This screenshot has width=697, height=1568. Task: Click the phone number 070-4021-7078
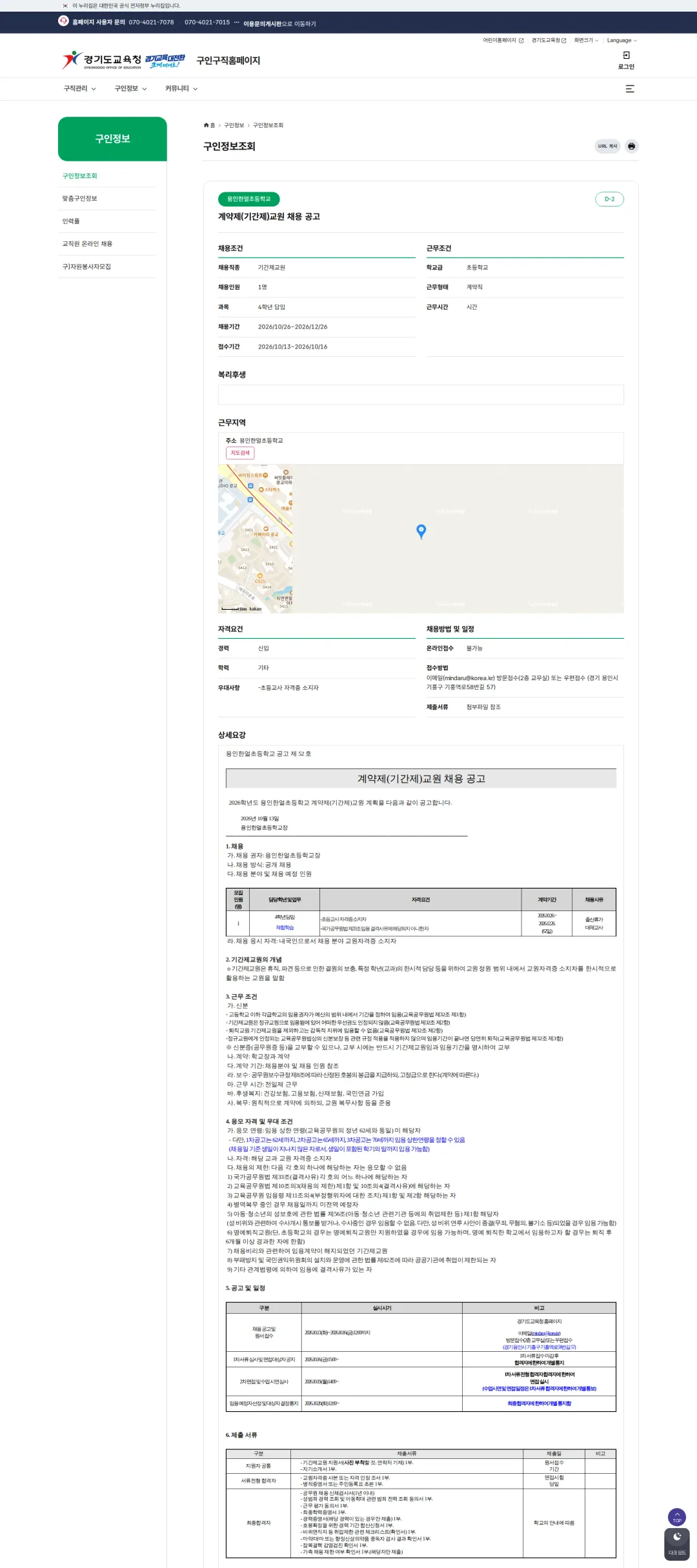click(151, 22)
